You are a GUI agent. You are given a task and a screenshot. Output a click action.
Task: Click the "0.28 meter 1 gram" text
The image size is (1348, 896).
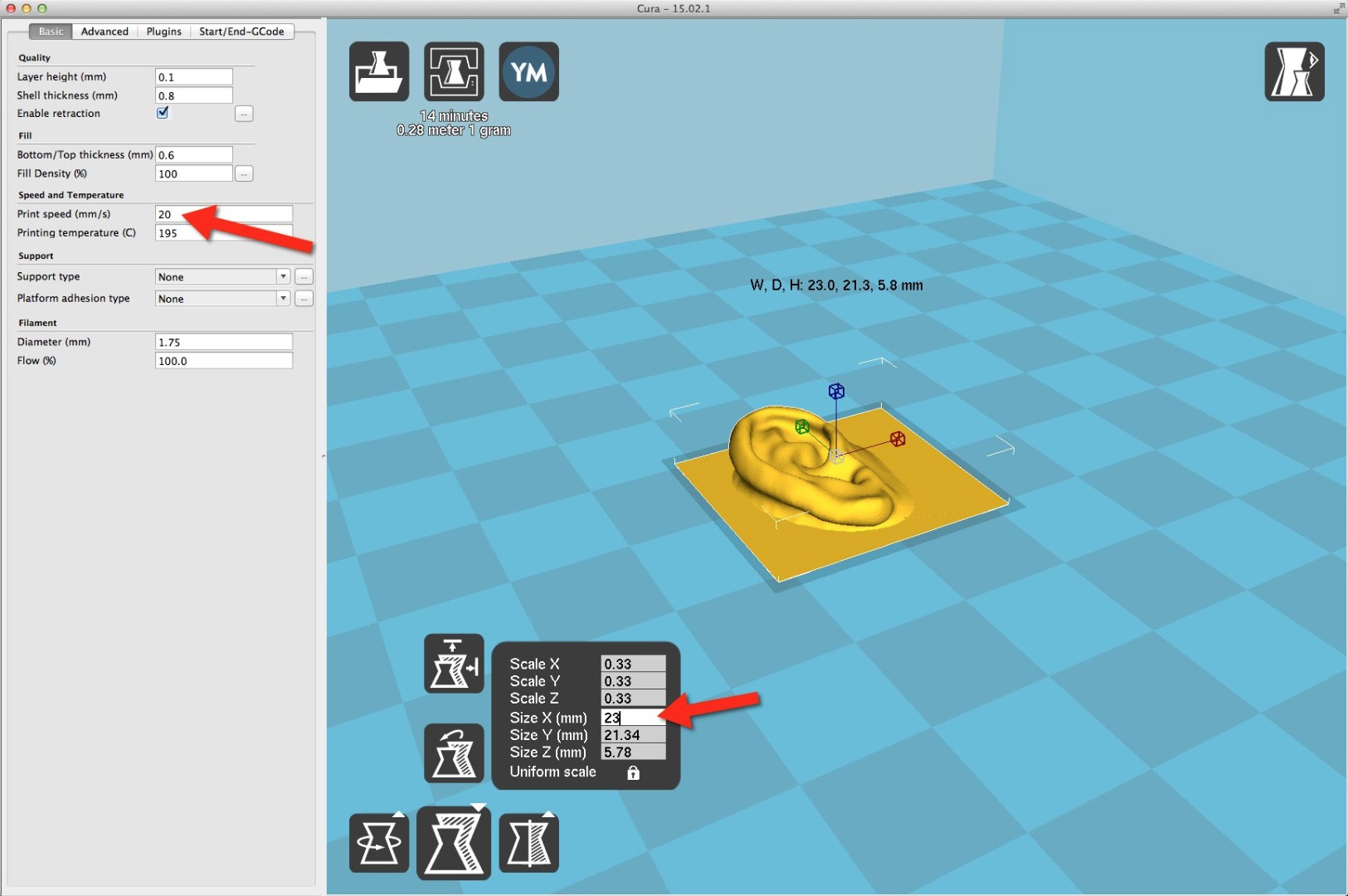[454, 130]
